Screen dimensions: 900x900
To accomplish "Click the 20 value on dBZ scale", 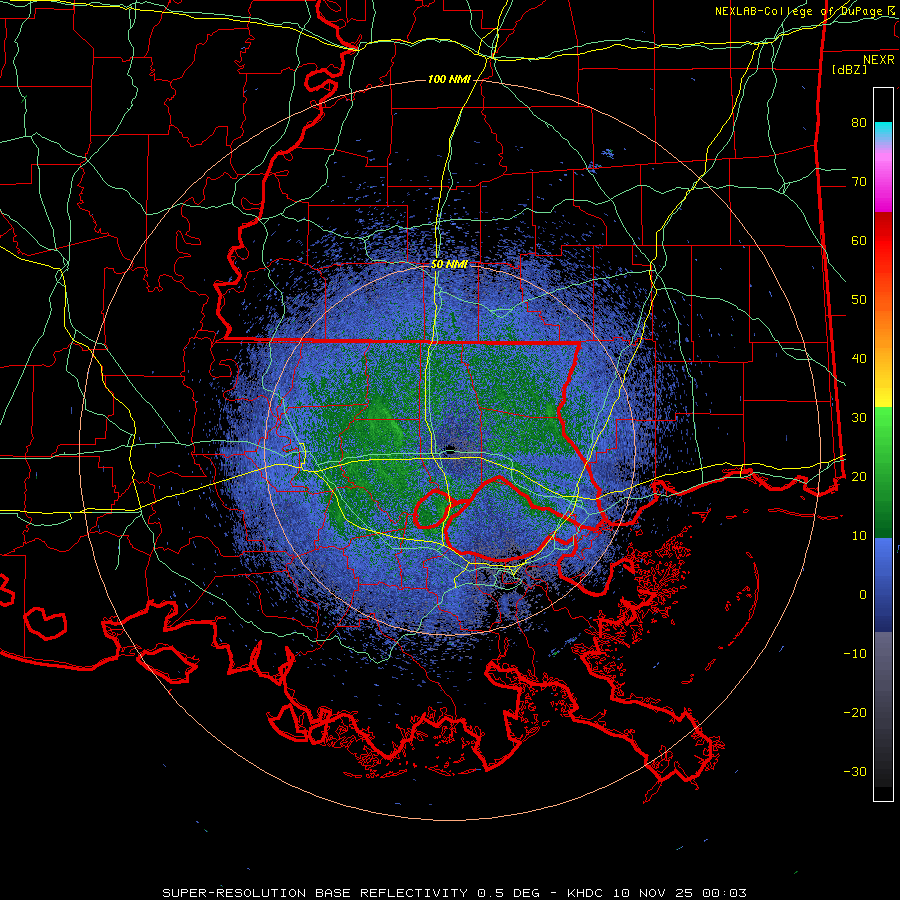I will 859,476.
